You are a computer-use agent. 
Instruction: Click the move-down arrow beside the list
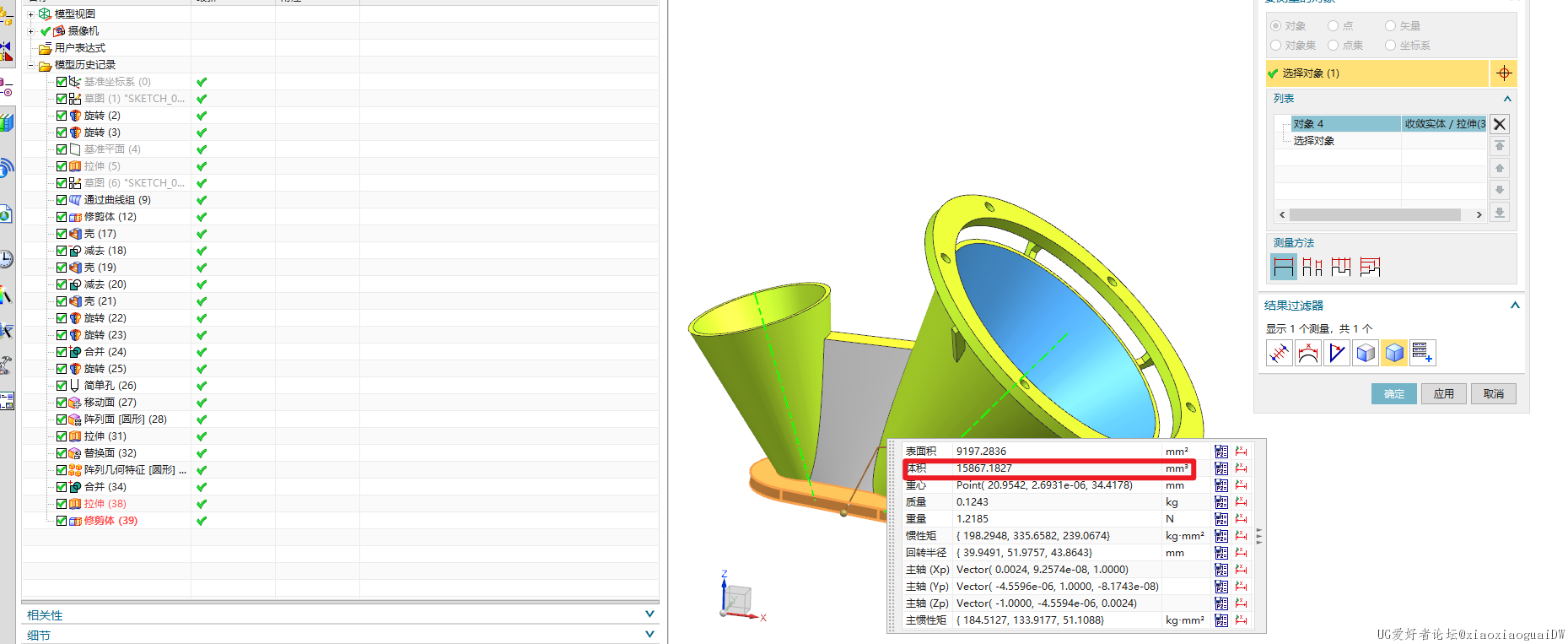click(x=1500, y=190)
